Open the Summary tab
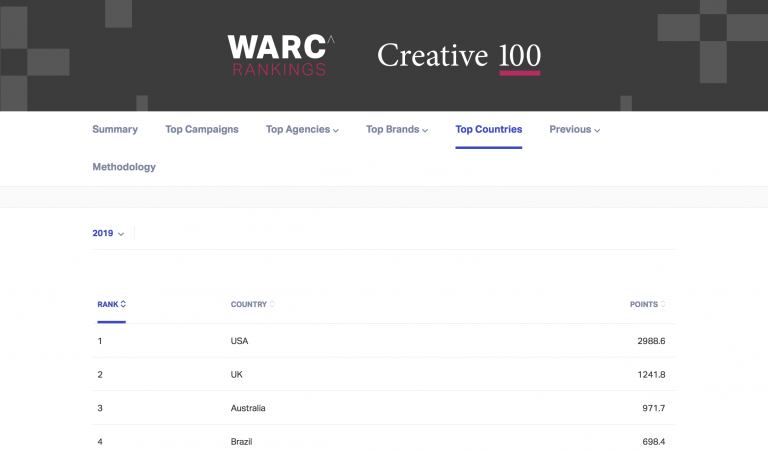The width and height of the screenshot is (768, 451). (x=115, y=129)
